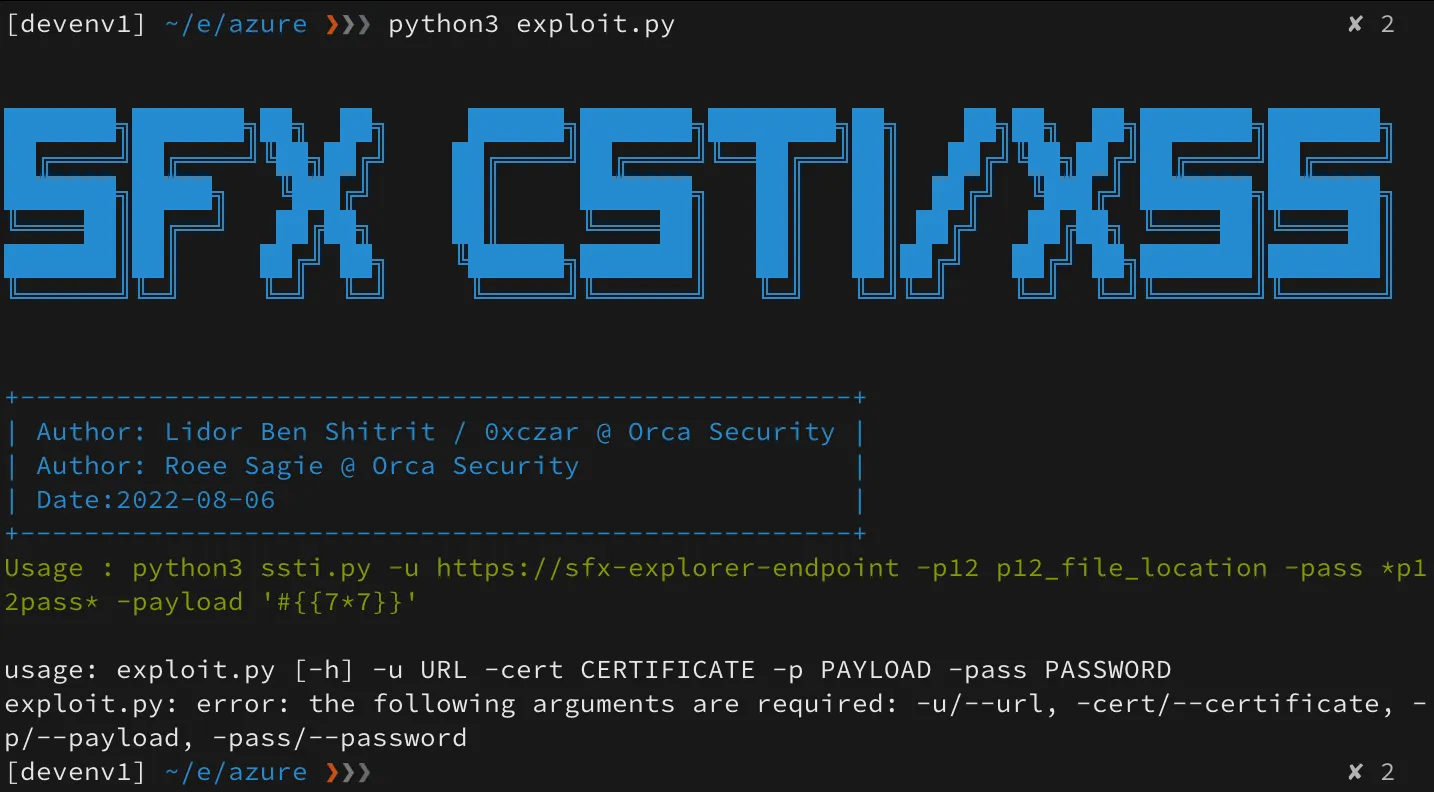Click '-cert CERTIFICATE' in the usage line
Viewport: 1434px width, 792px height.
619,670
